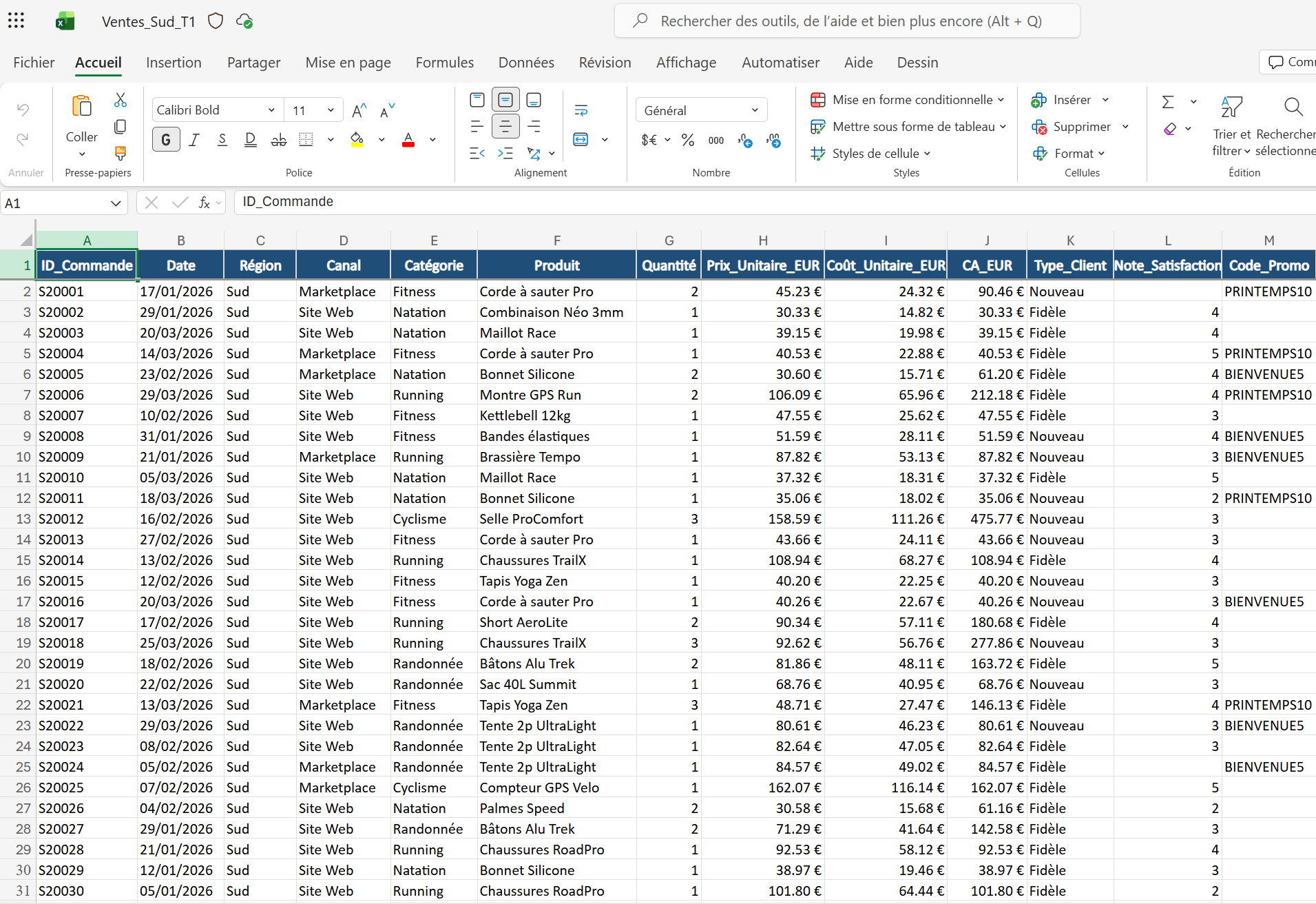Click the increase decimal icon
Image resolution: width=1316 pixels, height=904 pixels.
point(745,140)
